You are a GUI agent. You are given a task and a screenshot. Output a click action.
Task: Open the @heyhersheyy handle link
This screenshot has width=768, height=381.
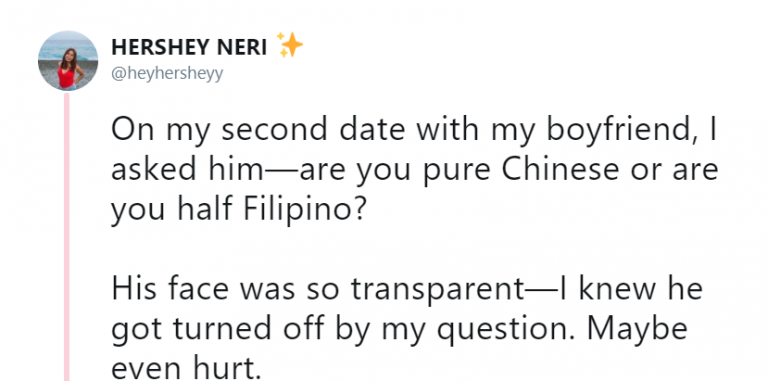point(167,73)
